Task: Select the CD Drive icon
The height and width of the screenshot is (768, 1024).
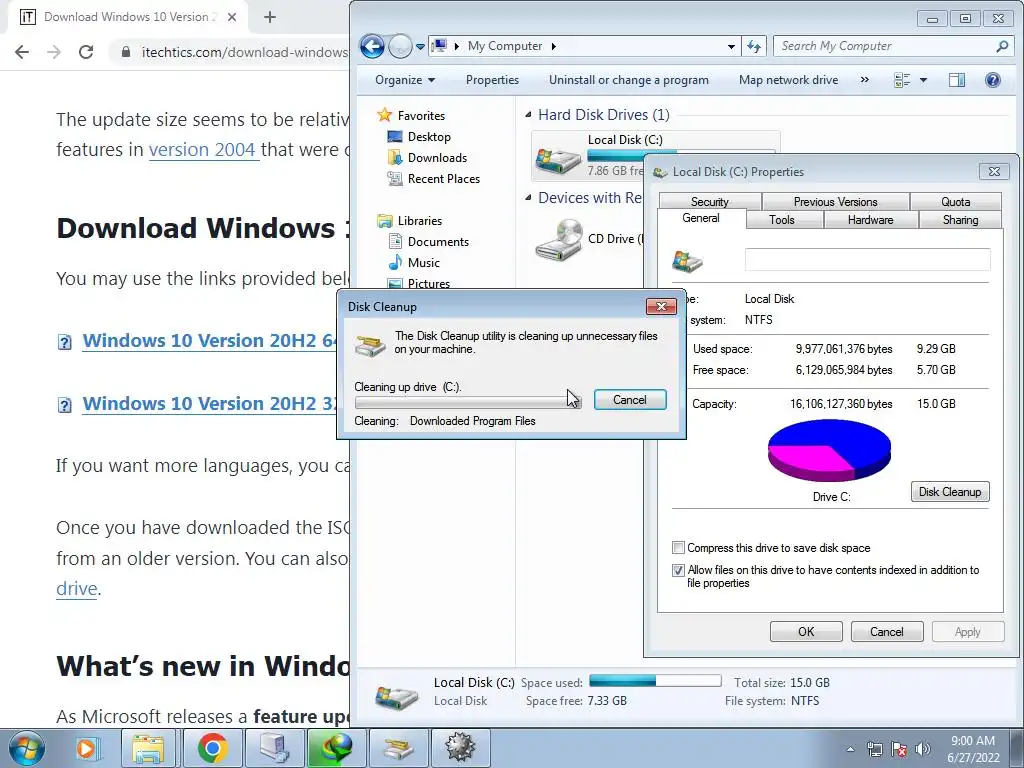Action: 559,240
